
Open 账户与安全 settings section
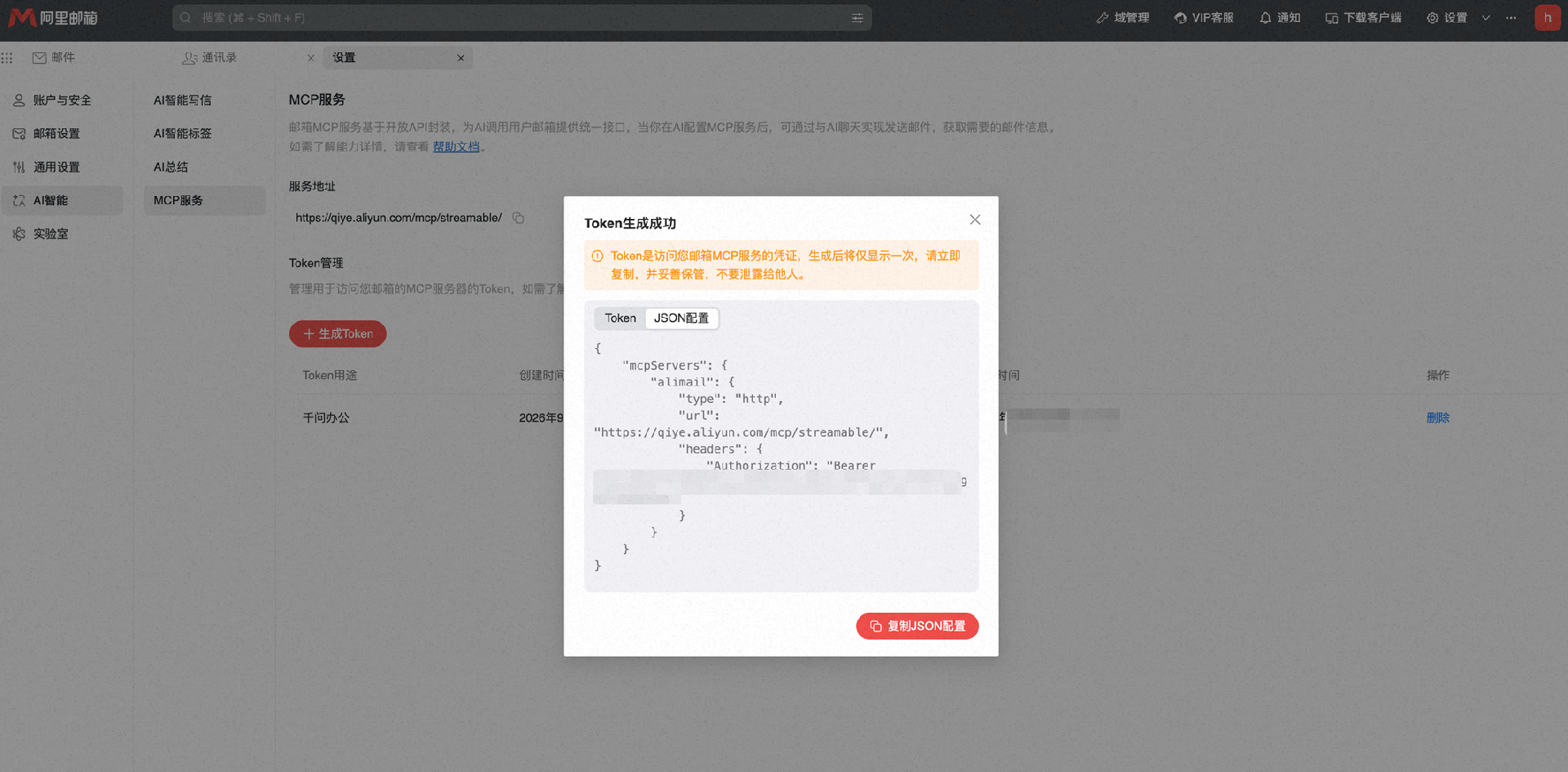click(x=62, y=100)
